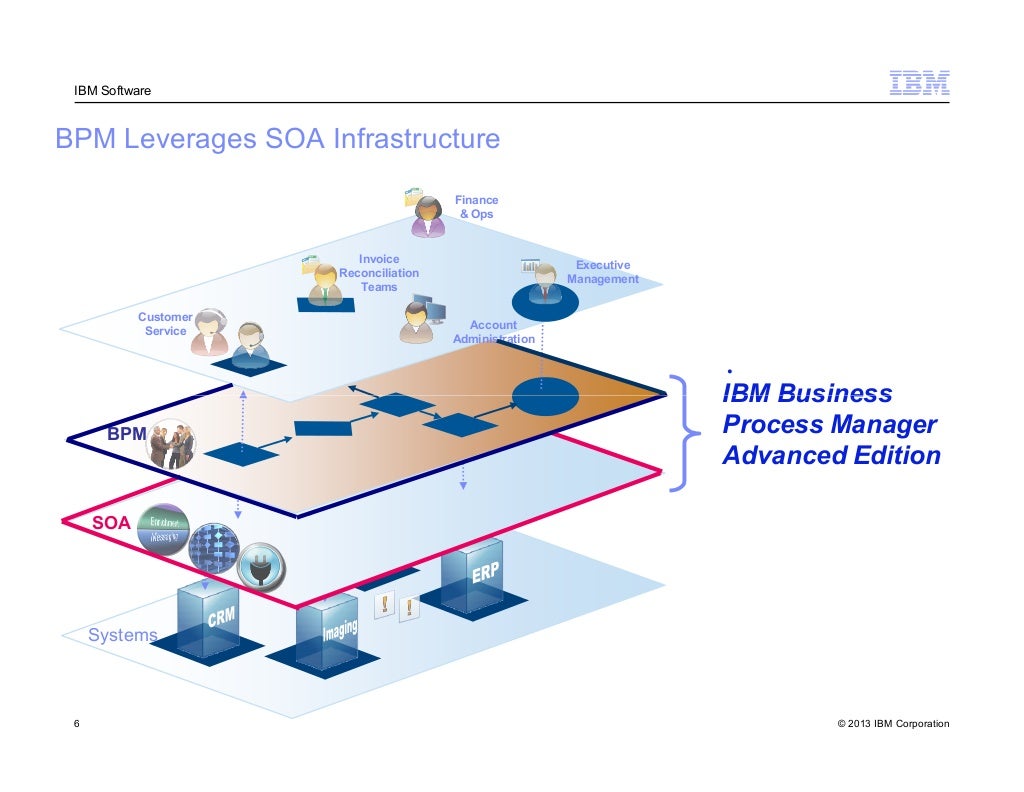The width and height of the screenshot is (1024, 792).
Task: Click the 'IBM Software' header text
Action: pyautogui.click(x=112, y=91)
